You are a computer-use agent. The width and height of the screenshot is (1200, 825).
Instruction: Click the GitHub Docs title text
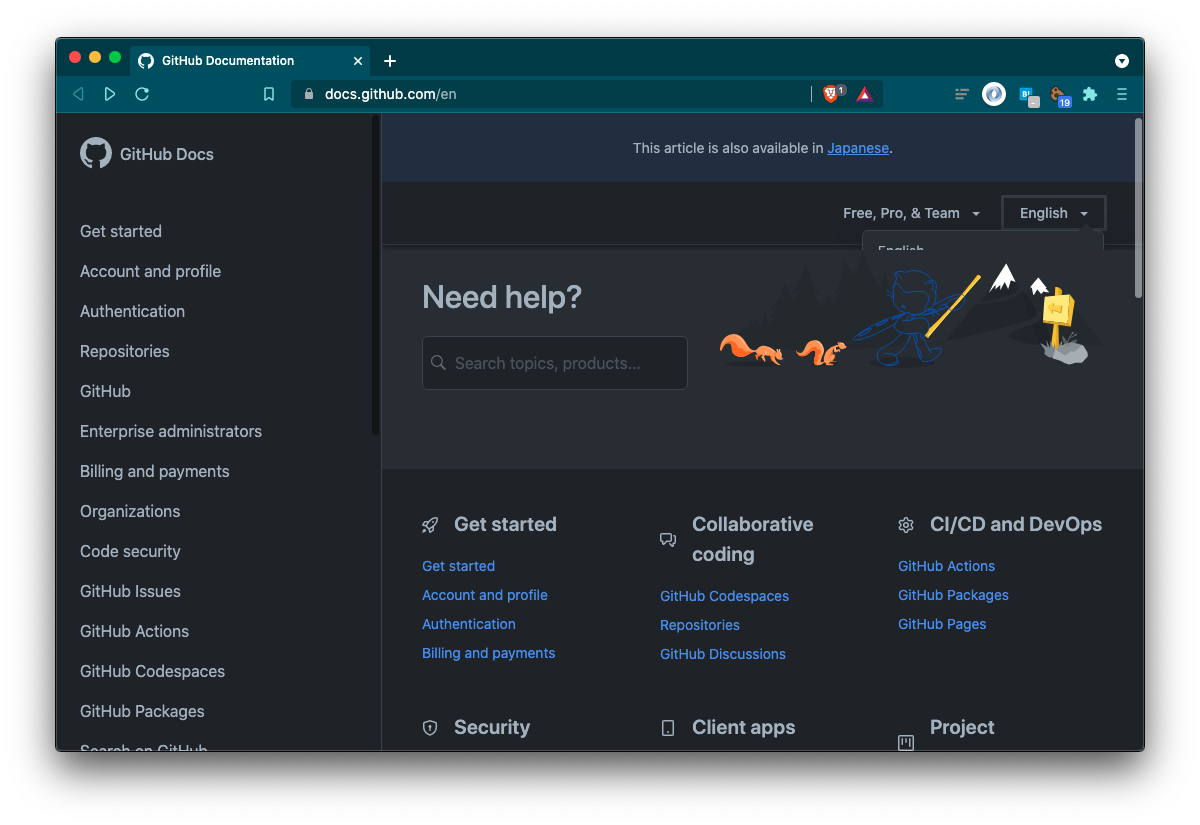pyautogui.click(x=166, y=154)
